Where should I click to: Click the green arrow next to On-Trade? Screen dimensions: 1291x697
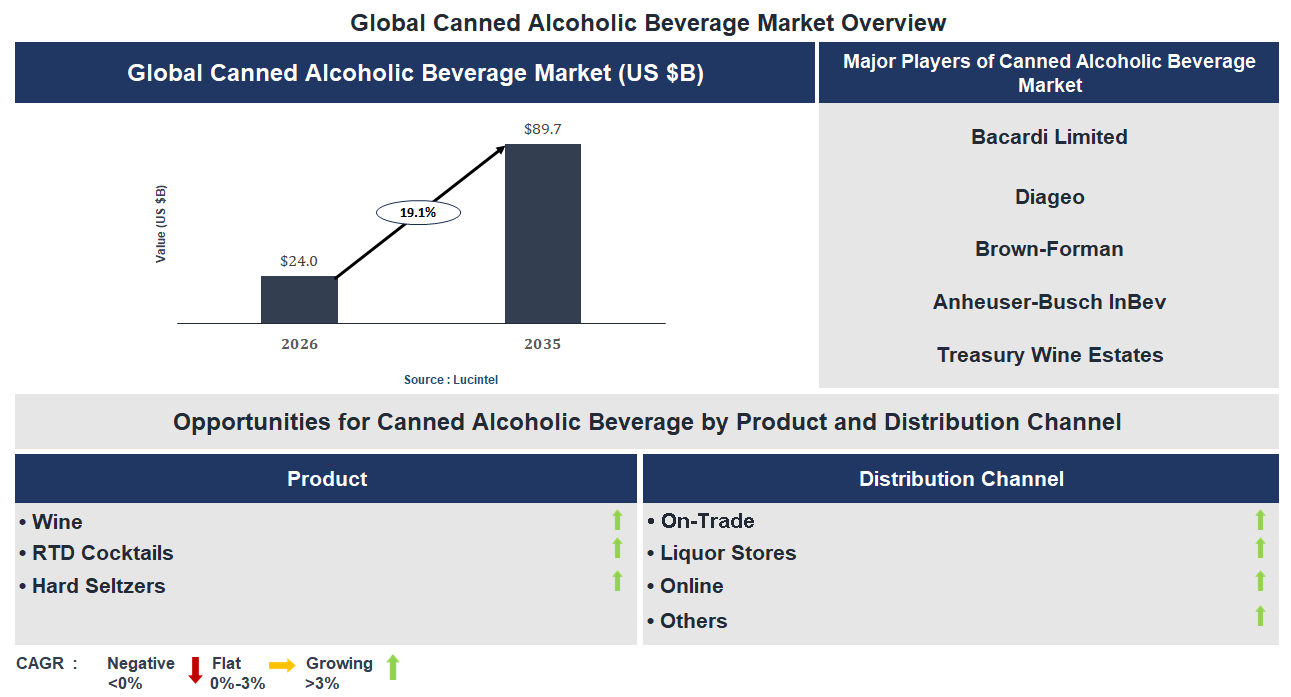tap(1260, 518)
